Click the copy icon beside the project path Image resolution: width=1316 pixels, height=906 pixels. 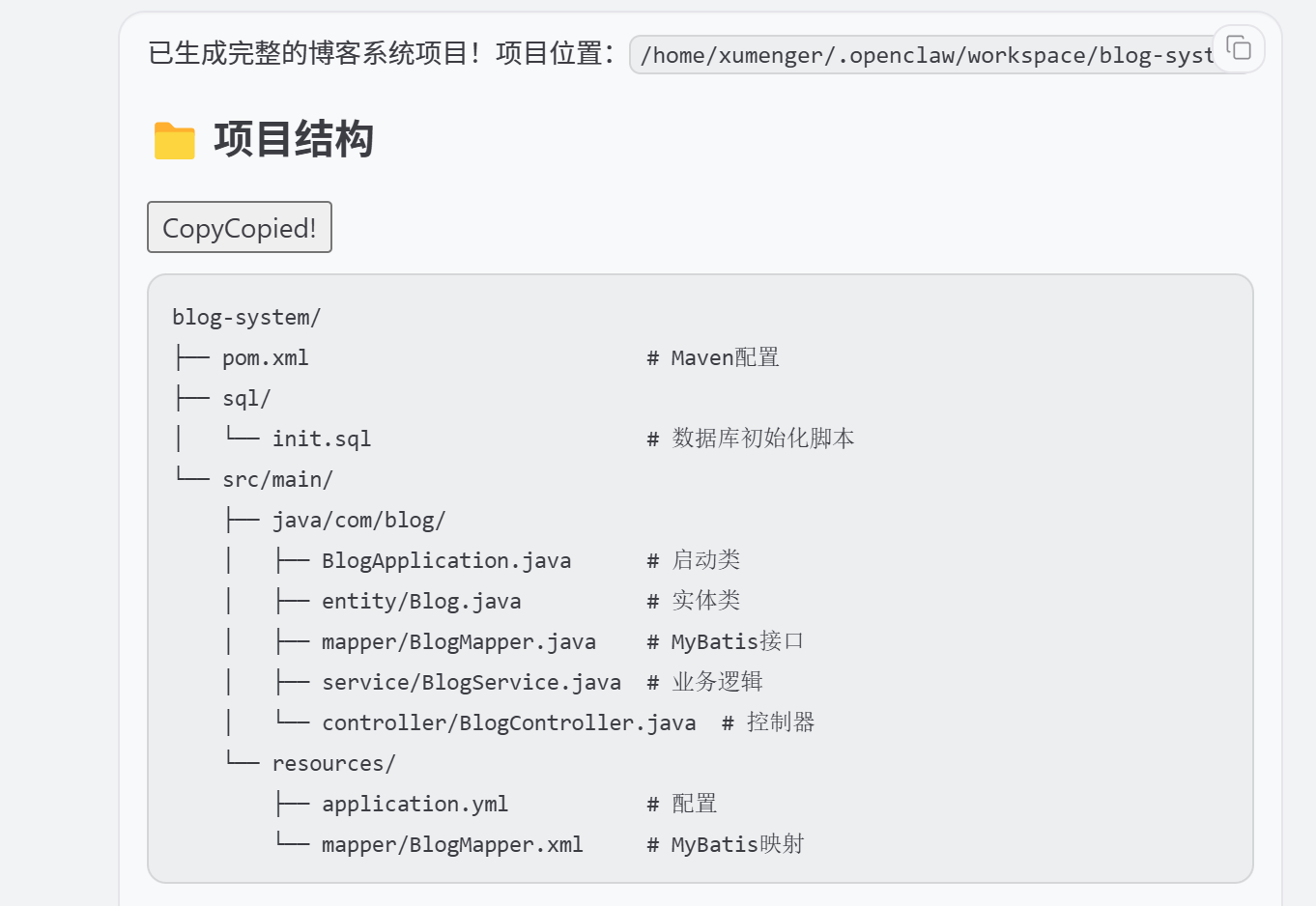click(x=1239, y=48)
